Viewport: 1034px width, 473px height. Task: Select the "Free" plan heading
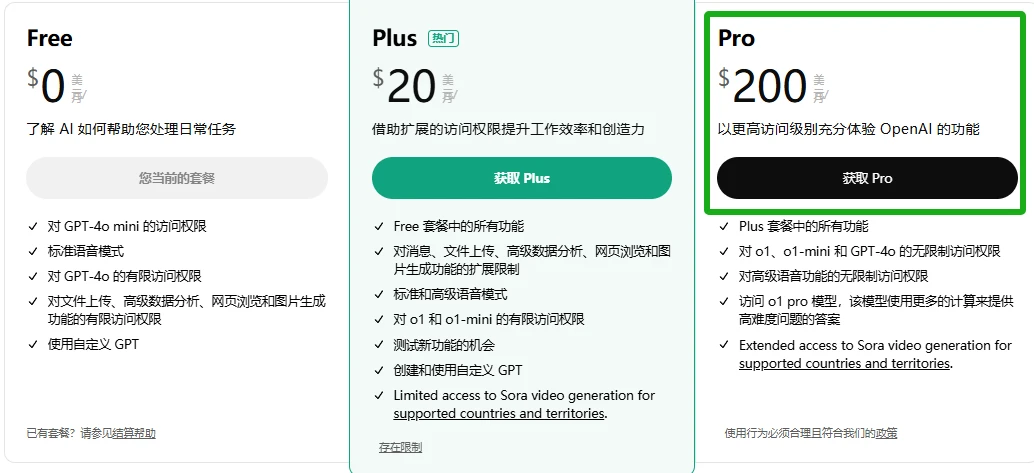49,38
